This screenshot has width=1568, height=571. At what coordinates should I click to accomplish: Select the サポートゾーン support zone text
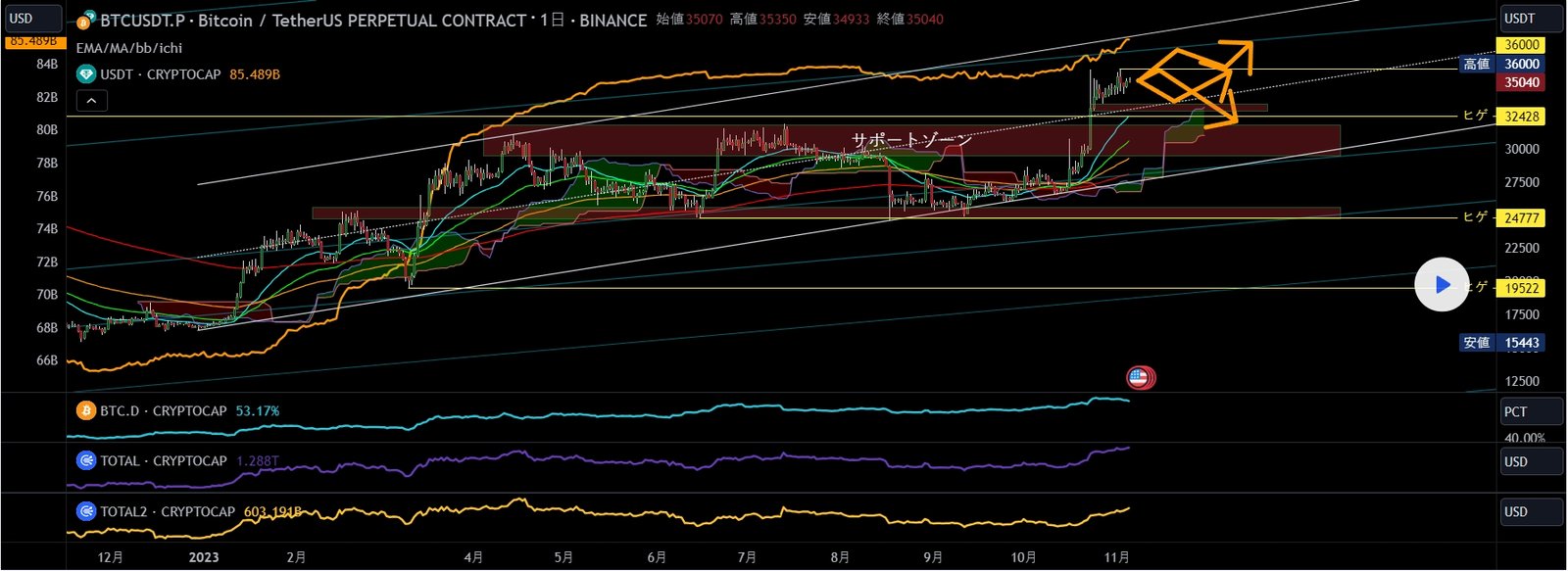911,140
